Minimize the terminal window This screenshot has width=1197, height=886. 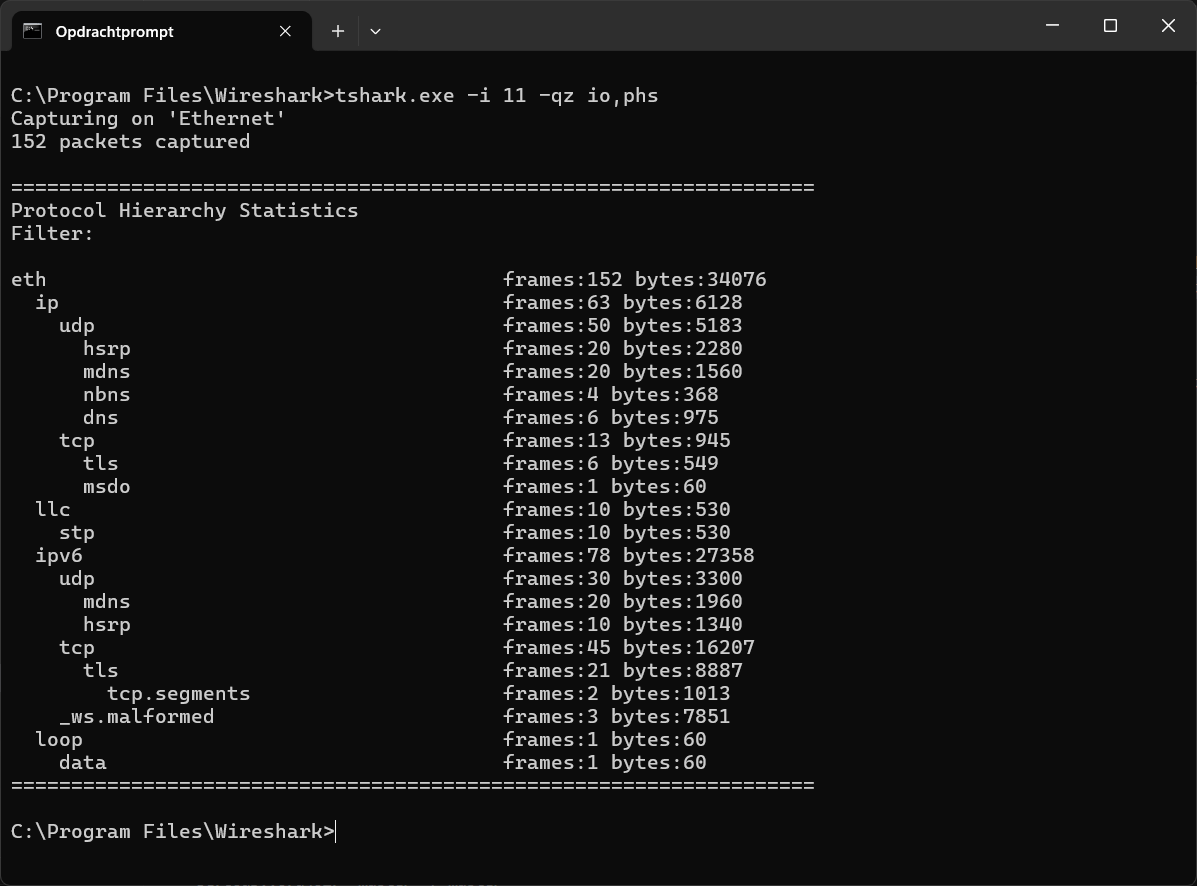pyautogui.click(x=1052, y=26)
